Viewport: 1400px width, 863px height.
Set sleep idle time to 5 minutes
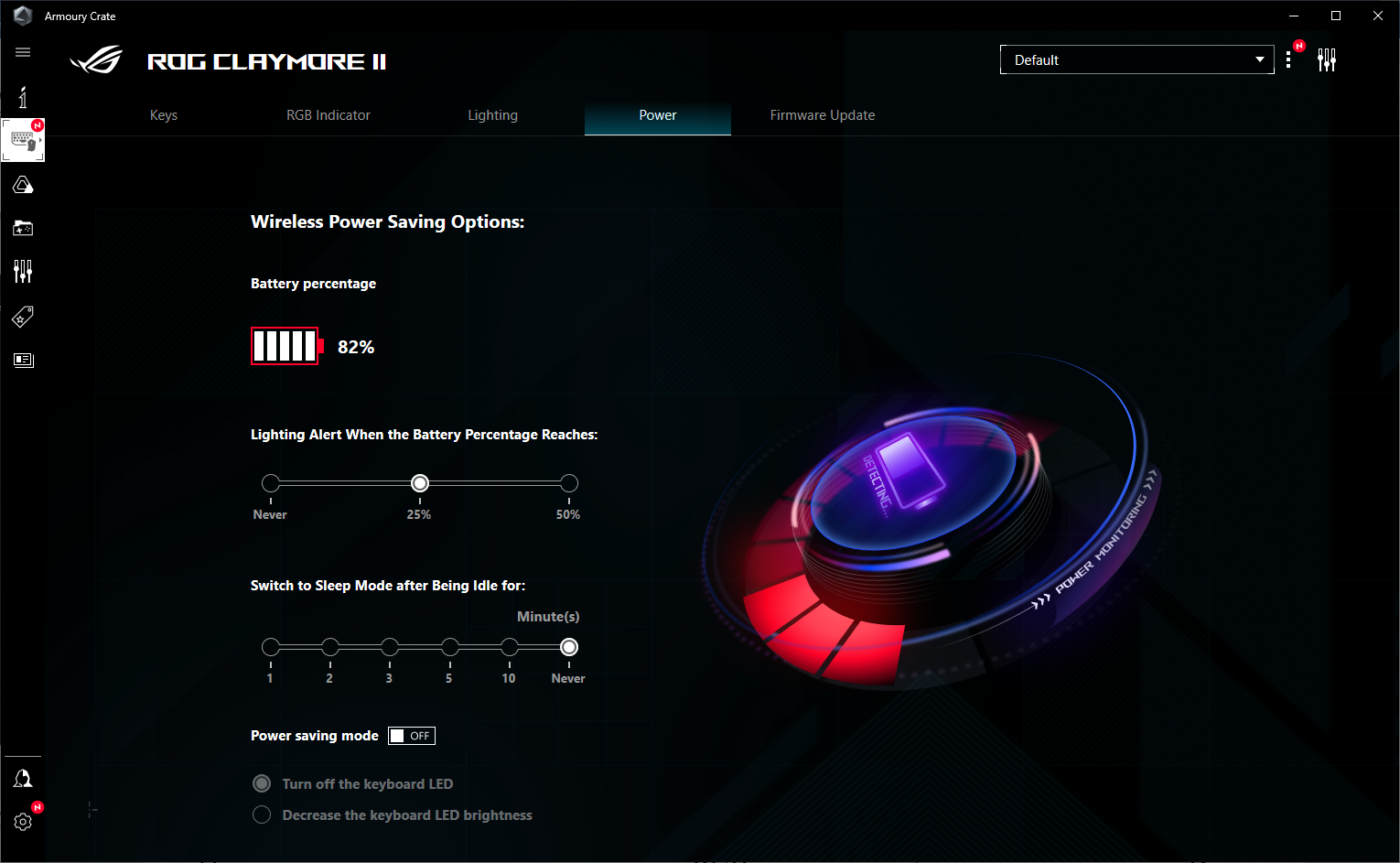[x=450, y=647]
